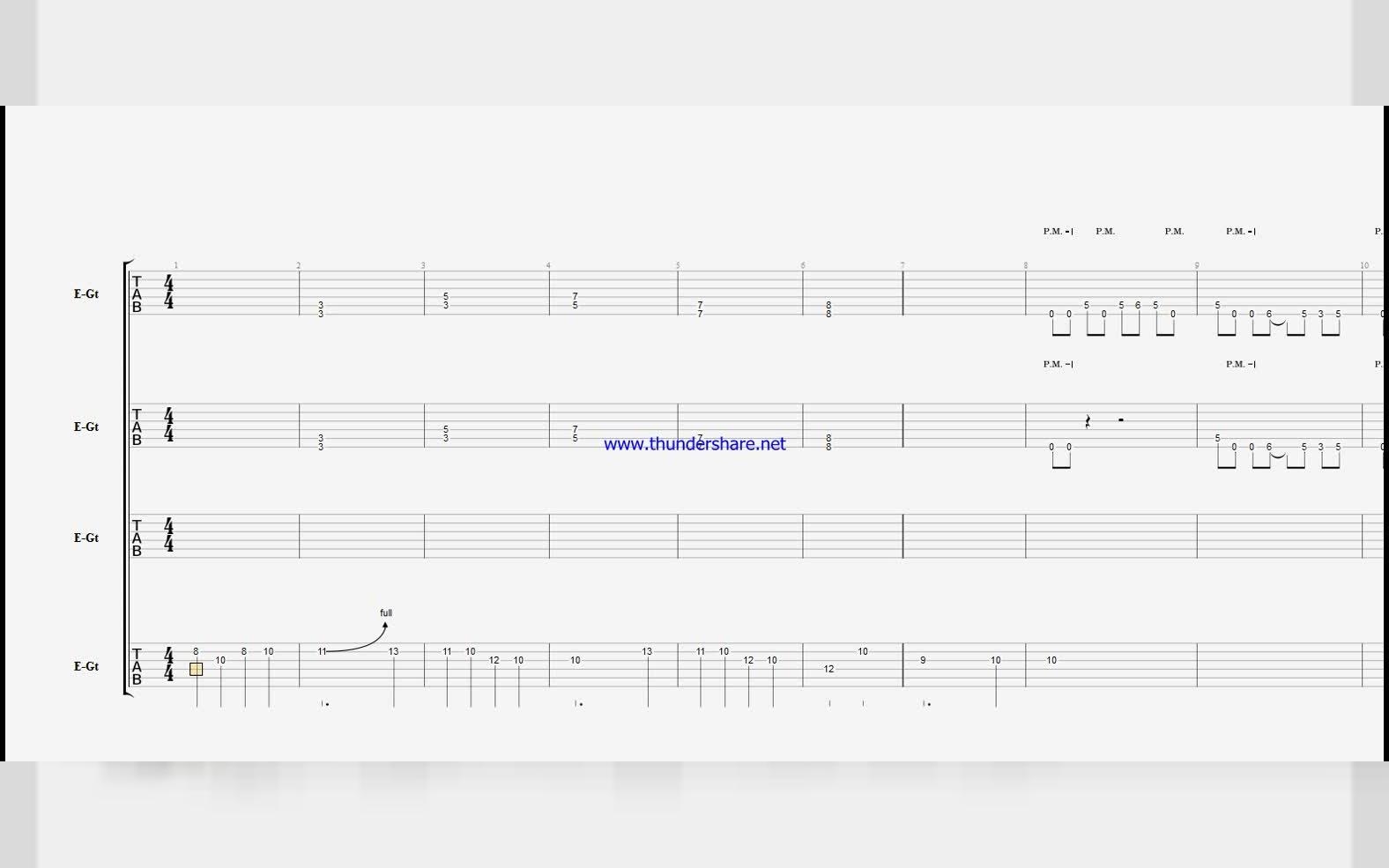Click measure number 8 above the top staff

[1026, 265]
